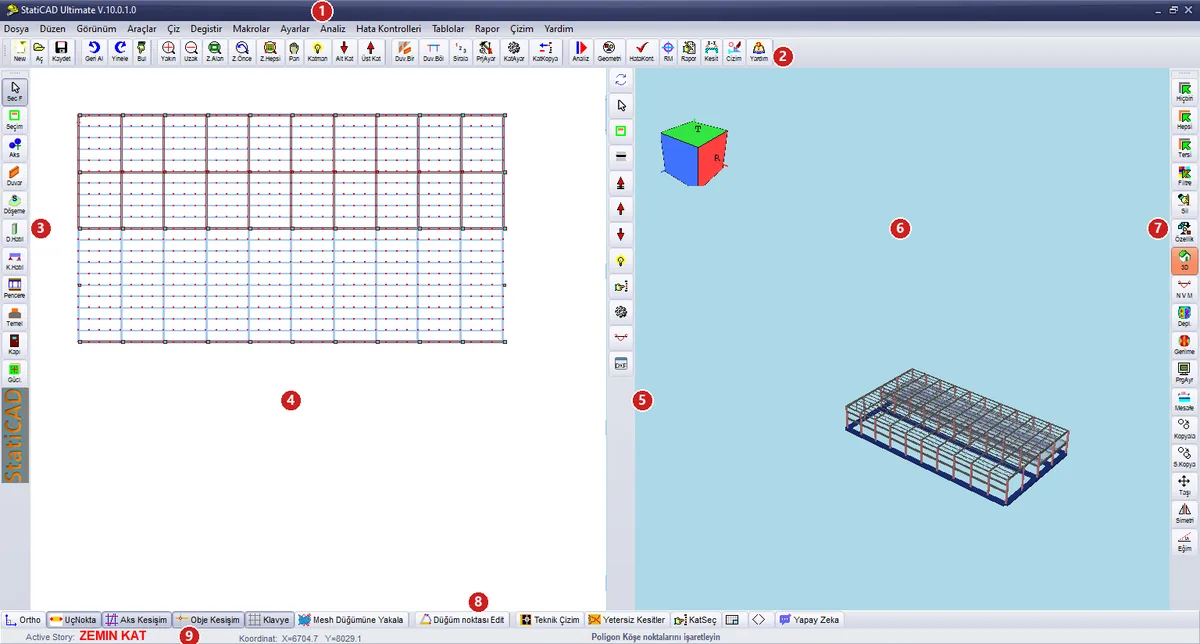The width and height of the screenshot is (1200, 644).
Task: Select the Duvar wall tool
Action: click(15, 177)
